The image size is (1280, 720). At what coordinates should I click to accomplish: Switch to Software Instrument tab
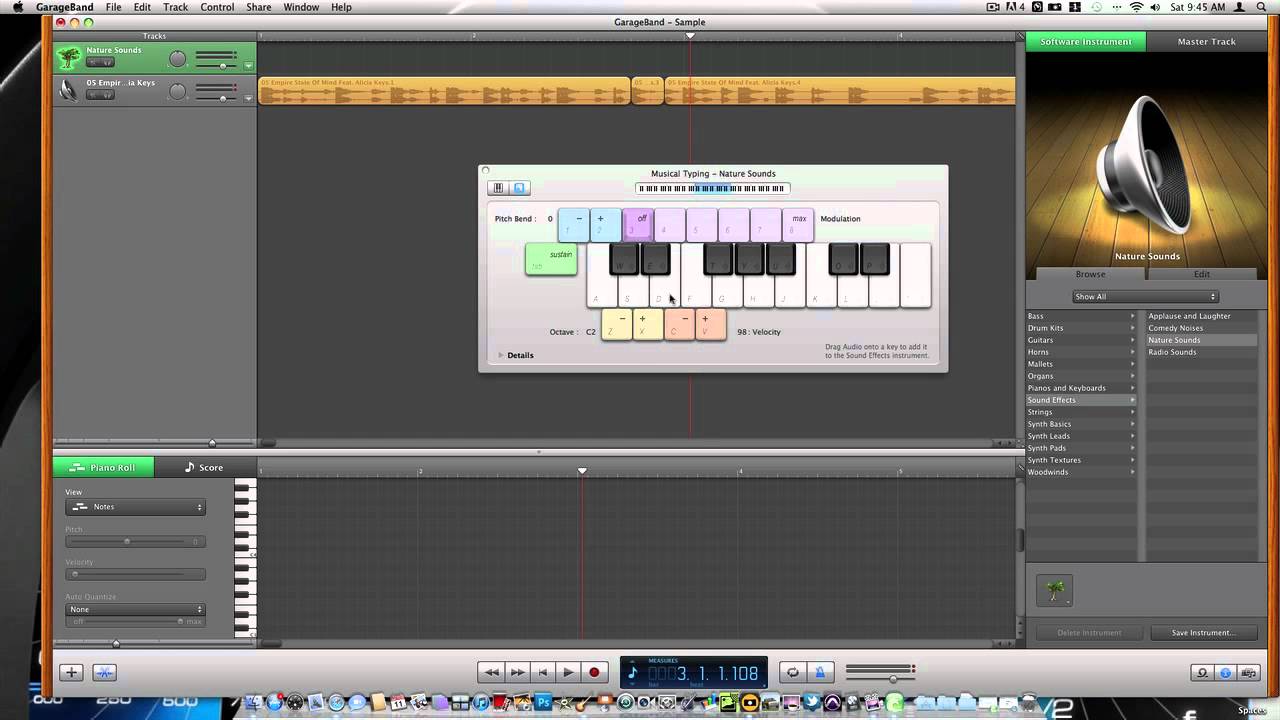click(x=1086, y=41)
